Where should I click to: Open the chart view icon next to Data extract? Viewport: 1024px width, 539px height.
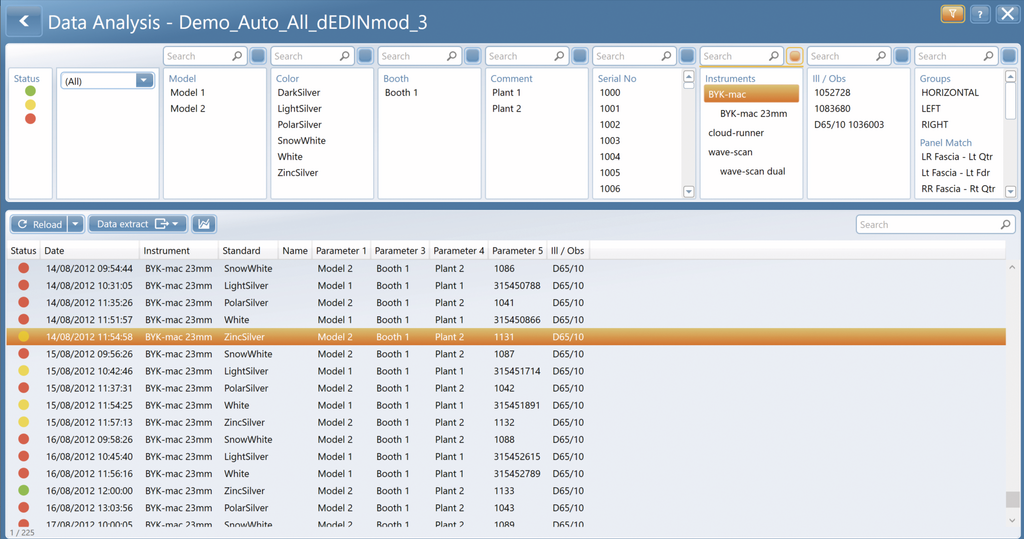204,224
